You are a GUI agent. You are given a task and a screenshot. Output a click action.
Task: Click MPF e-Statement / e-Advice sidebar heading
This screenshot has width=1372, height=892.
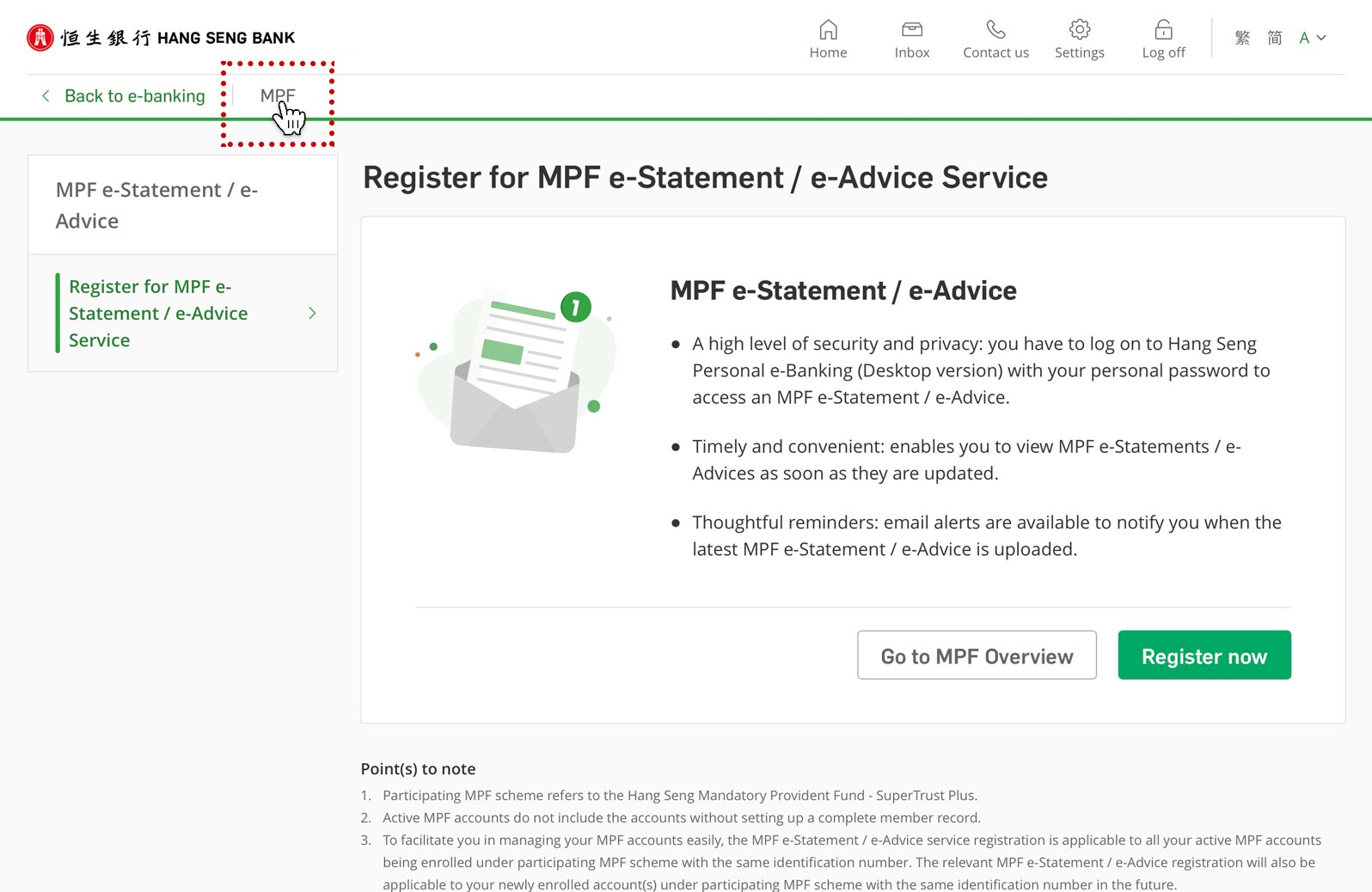[156, 205]
